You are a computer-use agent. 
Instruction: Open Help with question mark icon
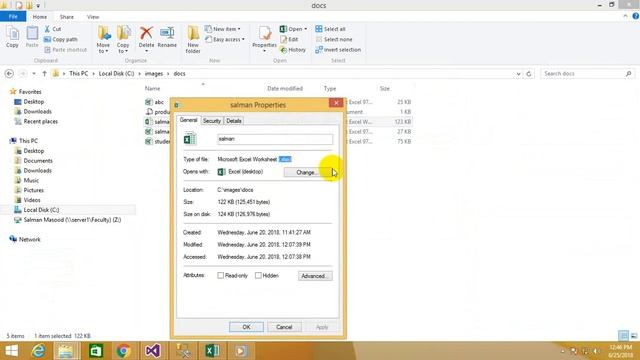636,16
